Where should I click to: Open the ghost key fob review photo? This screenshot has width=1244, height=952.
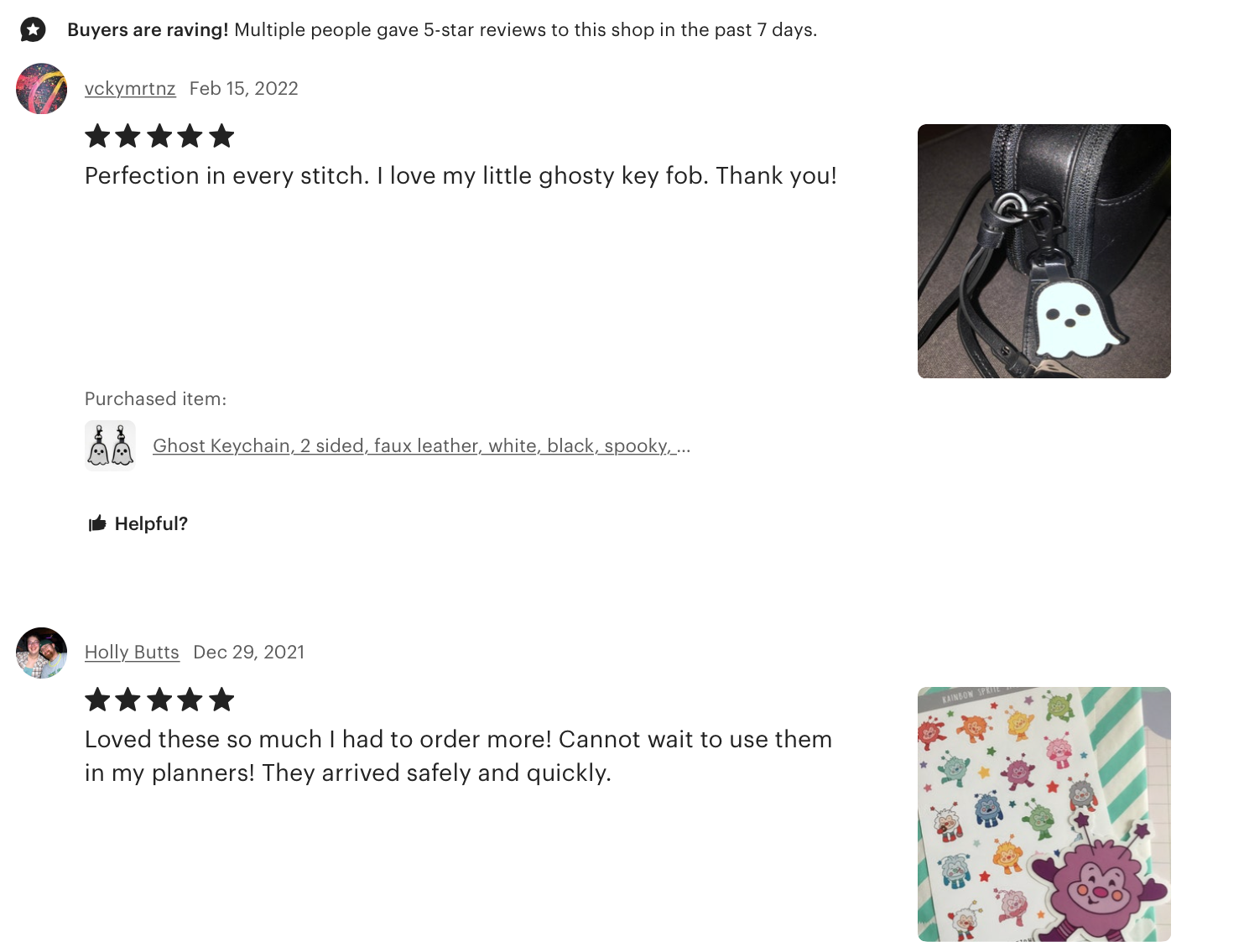click(x=1044, y=251)
